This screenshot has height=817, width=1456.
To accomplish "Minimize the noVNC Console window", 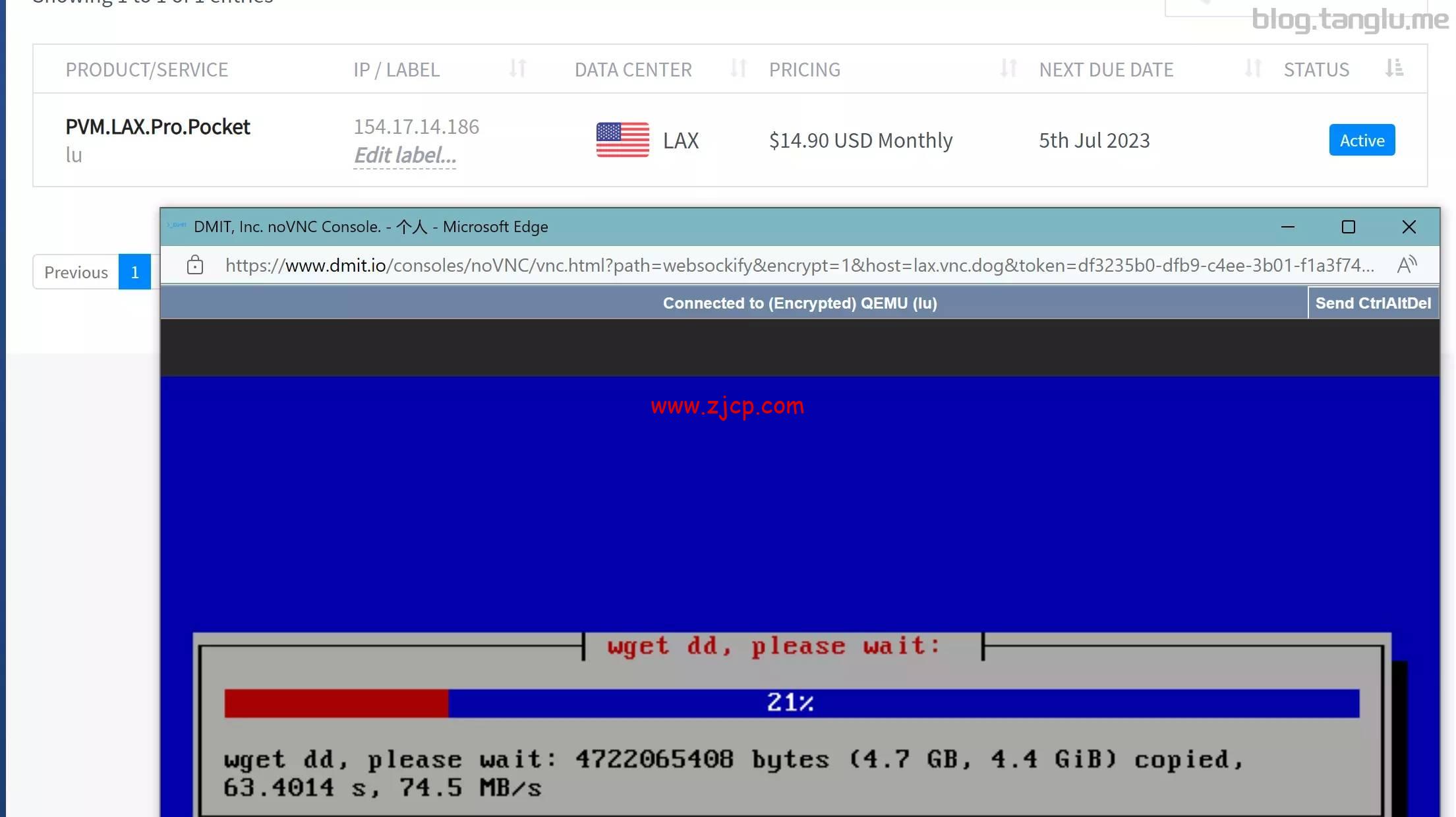I will (x=1287, y=227).
